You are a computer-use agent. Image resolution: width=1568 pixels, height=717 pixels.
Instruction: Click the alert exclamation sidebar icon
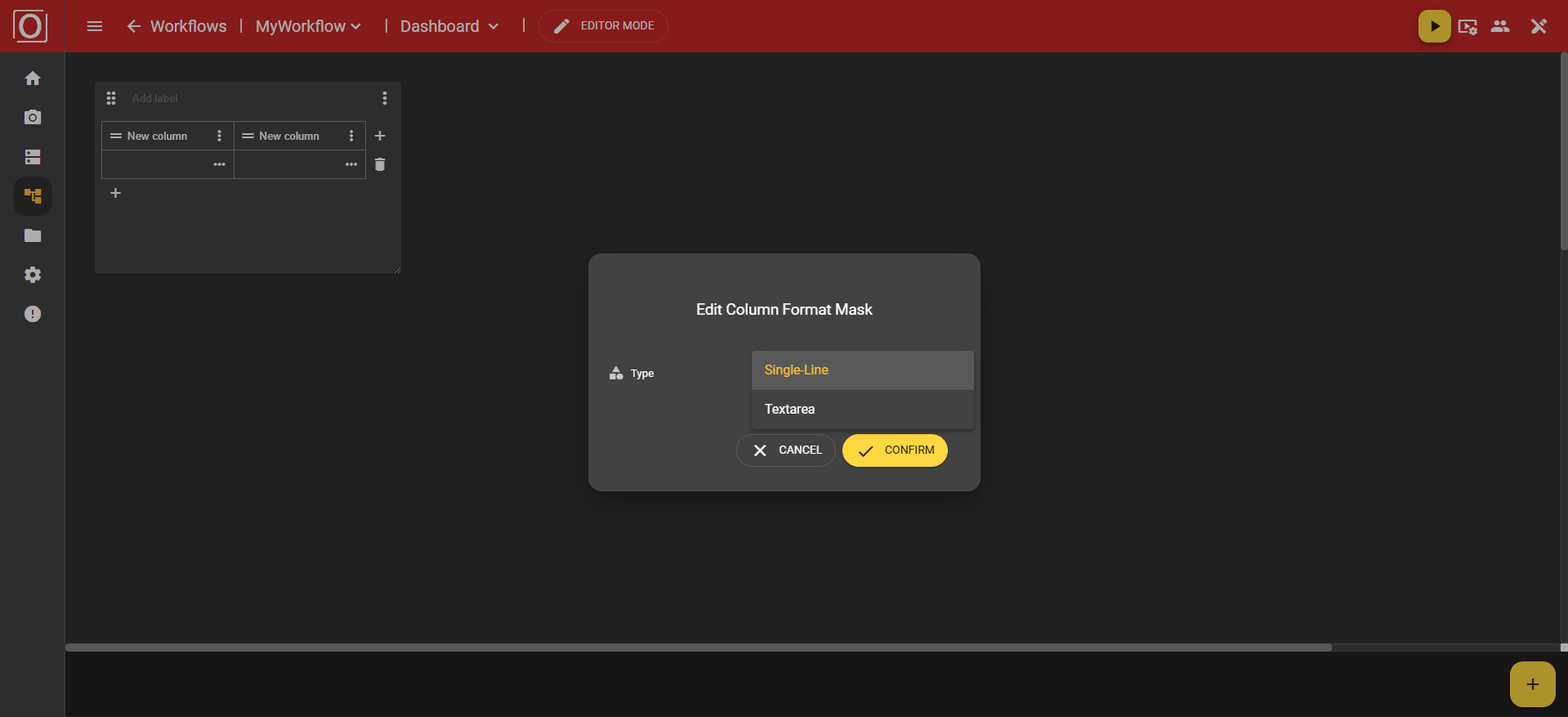click(x=33, y=314)
